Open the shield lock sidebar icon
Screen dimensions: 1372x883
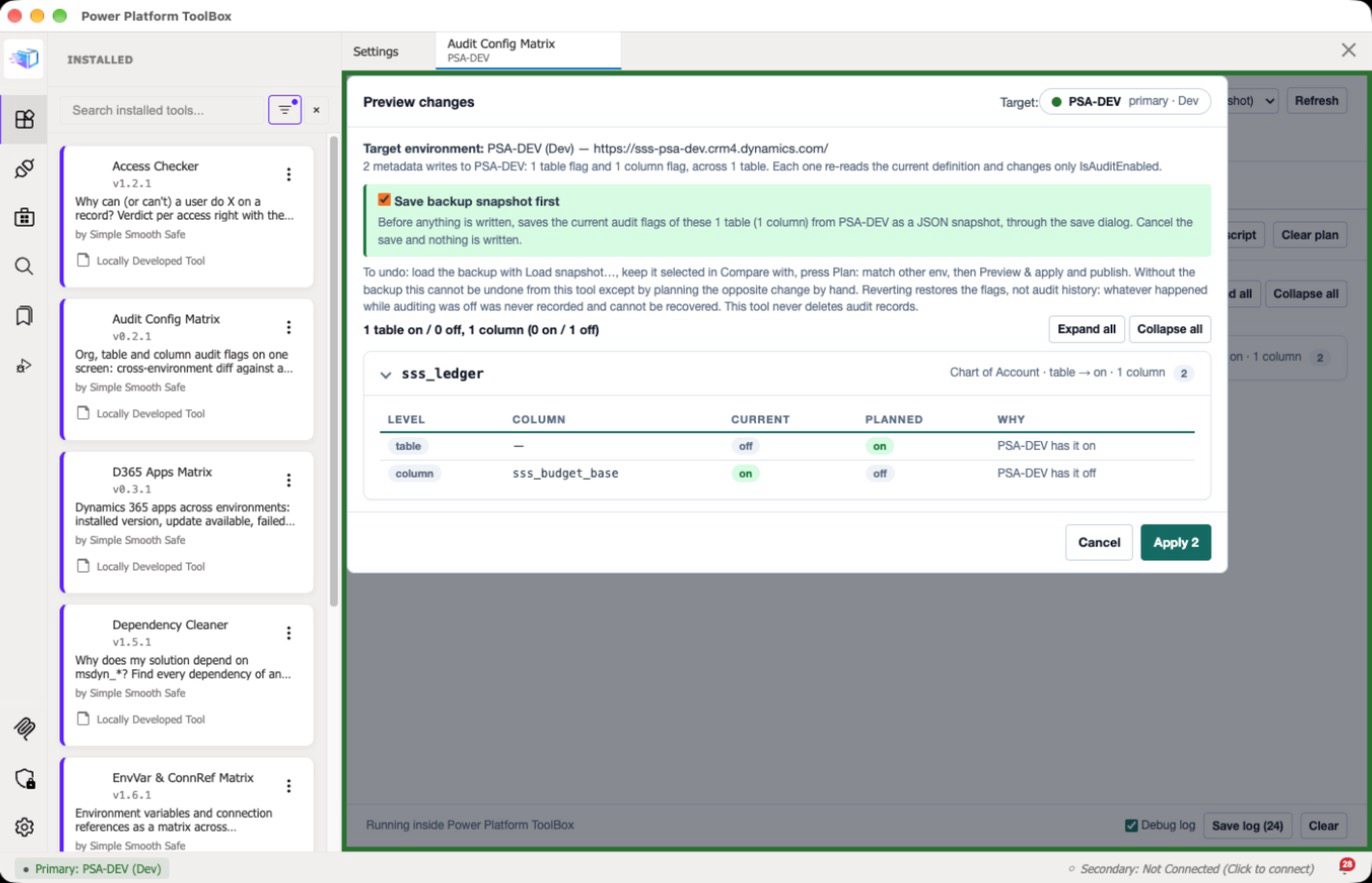pos(24,778)
